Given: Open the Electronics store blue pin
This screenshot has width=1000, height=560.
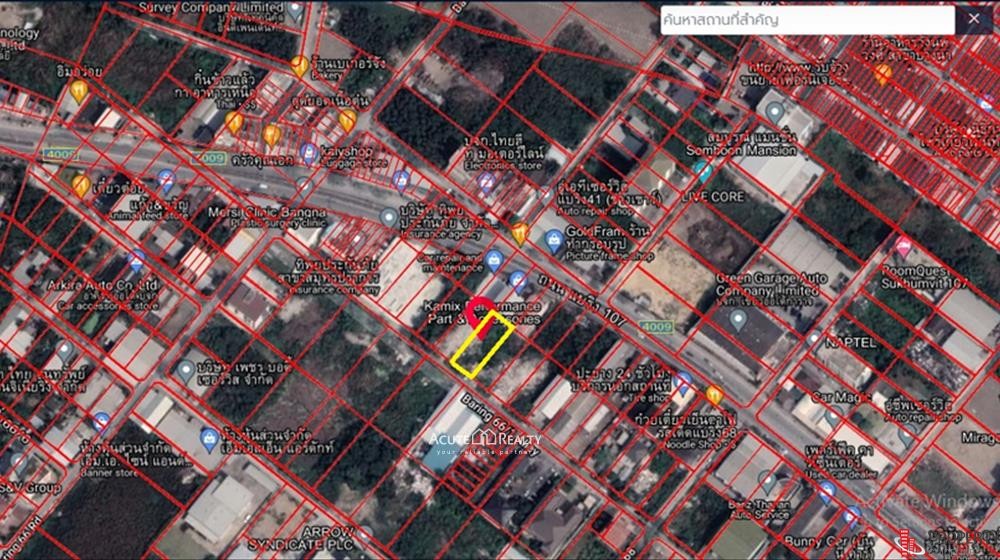Looking at the screenshot, I should pyautogui.click(x=487, y=182).
